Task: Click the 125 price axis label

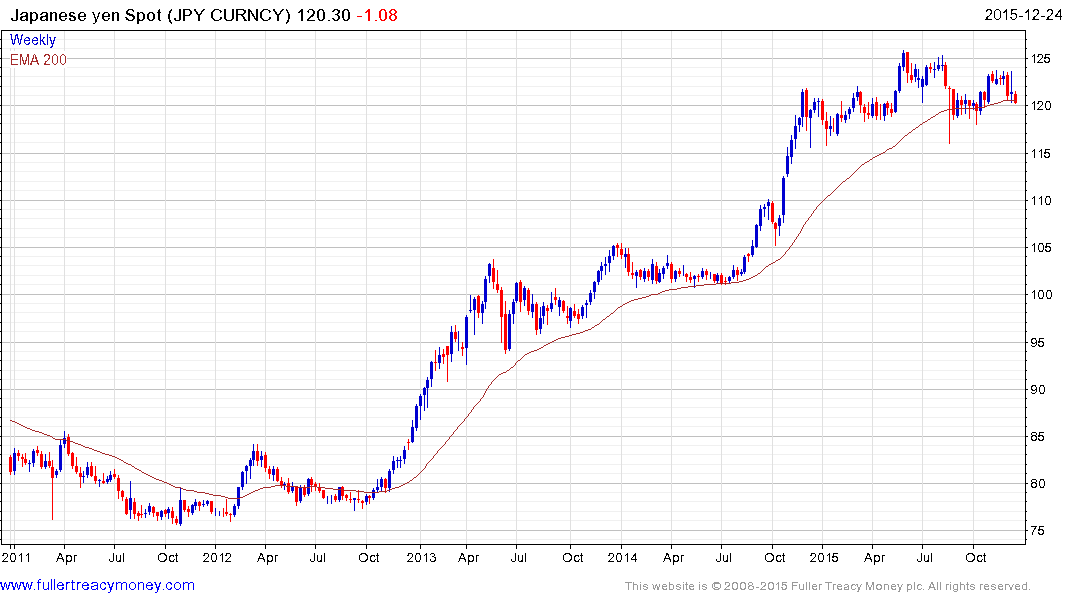Action: coord(1041,59)
